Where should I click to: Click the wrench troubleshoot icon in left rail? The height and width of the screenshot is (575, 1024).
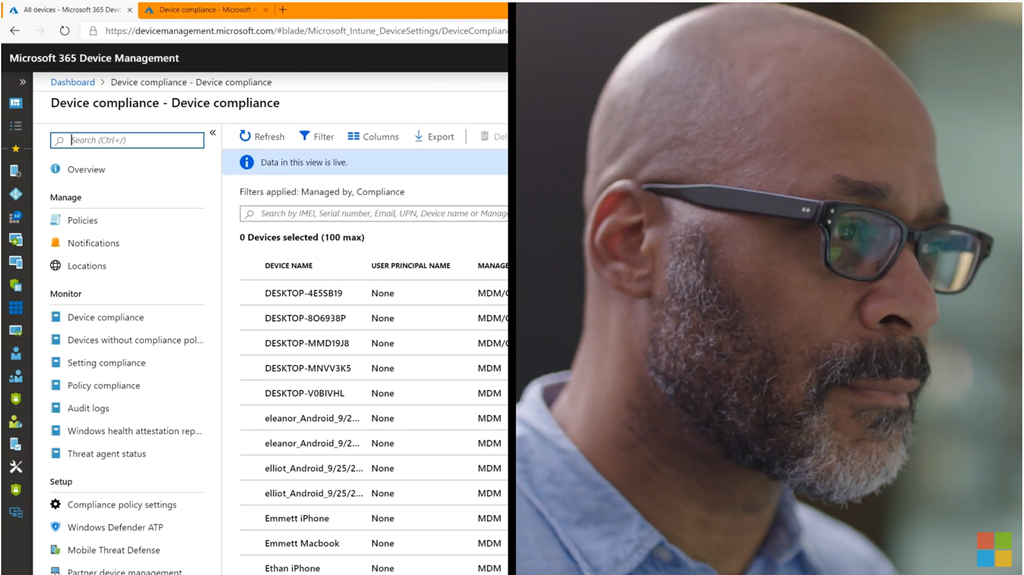15,467
